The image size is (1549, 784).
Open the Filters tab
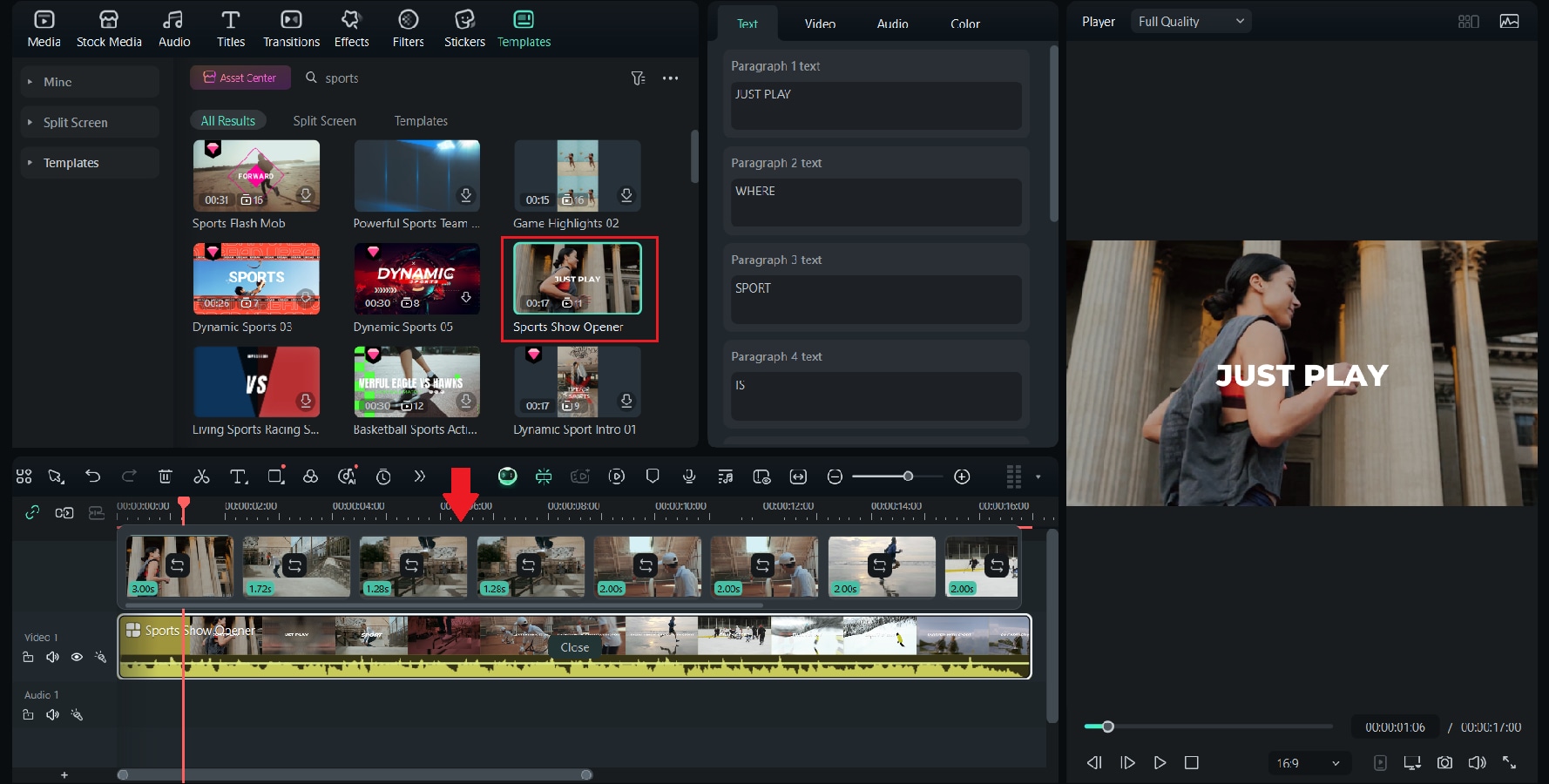coord(408,29)
